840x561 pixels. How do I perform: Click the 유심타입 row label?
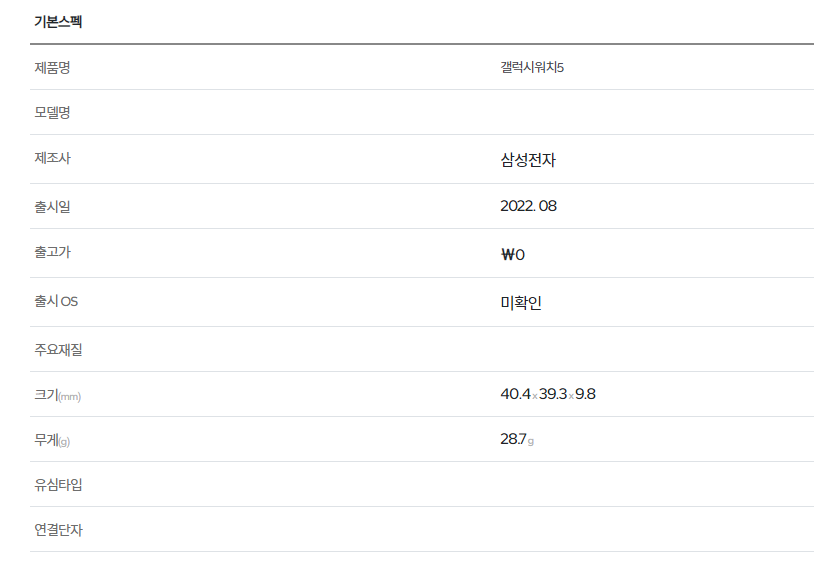pyautogui.click(x=58, y=485)
